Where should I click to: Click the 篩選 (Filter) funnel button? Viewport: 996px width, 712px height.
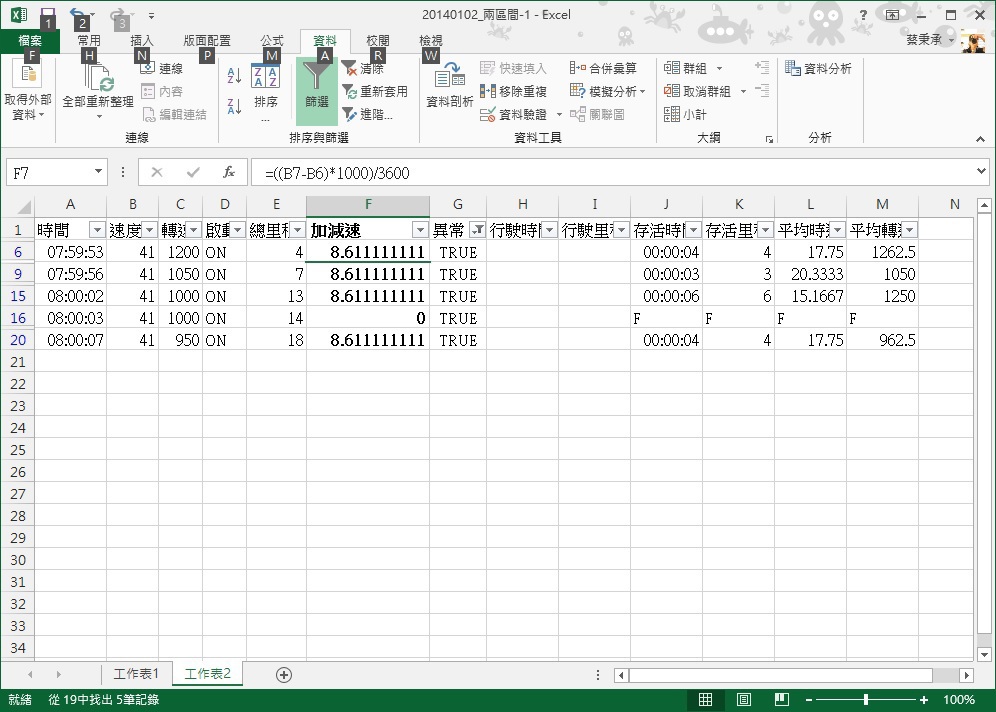pyautogui.click(x=317, y=88)
